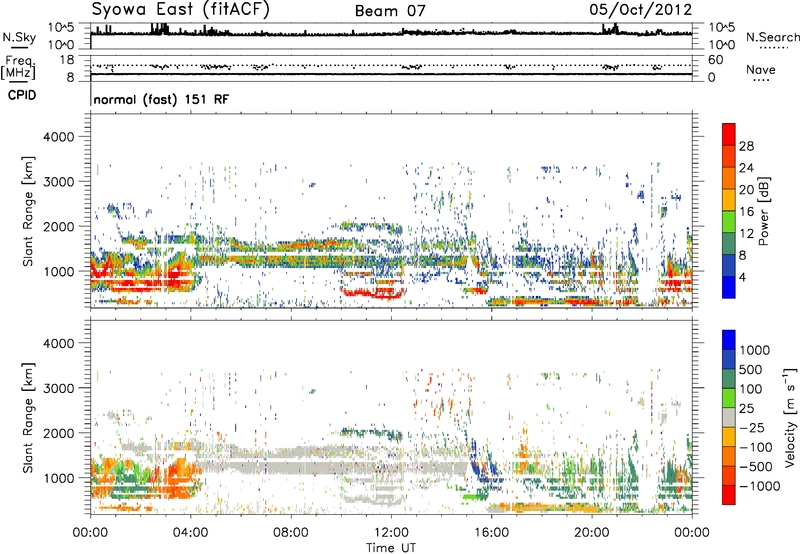Click the Power panel "Slant Range [km]" label

click(28, 211)
